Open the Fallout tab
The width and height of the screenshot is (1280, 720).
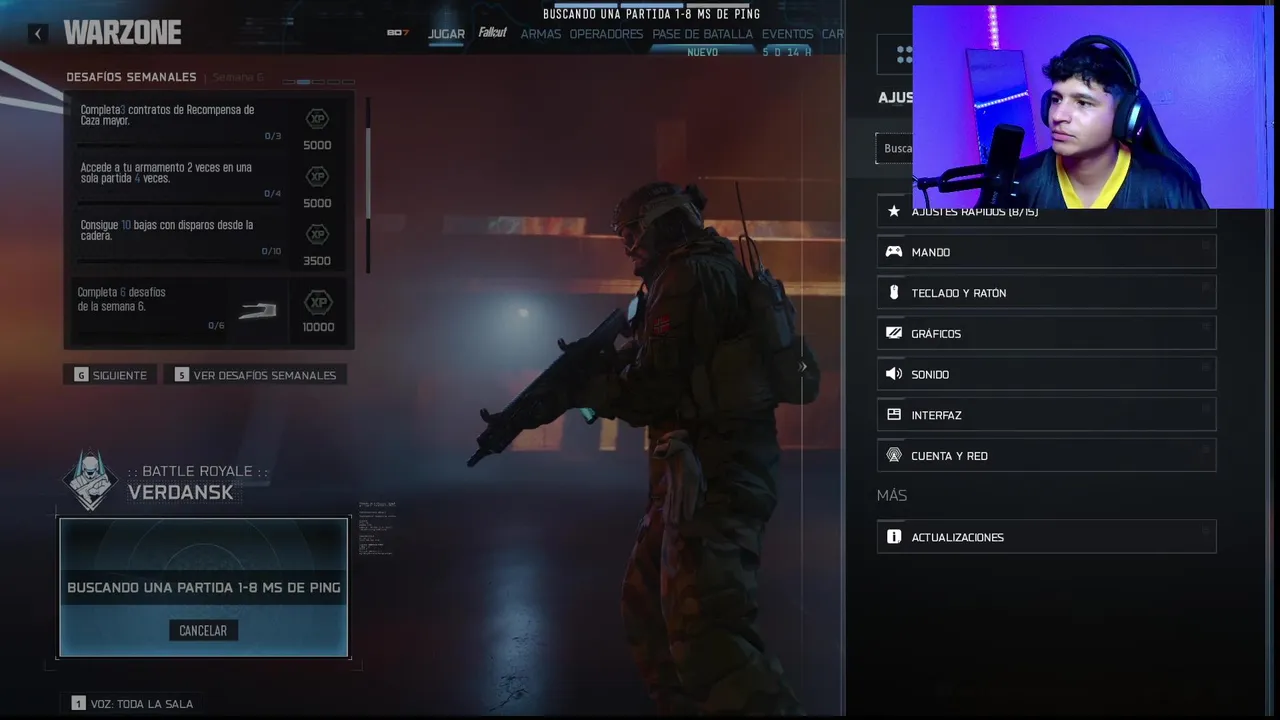(x=492, y=33)
